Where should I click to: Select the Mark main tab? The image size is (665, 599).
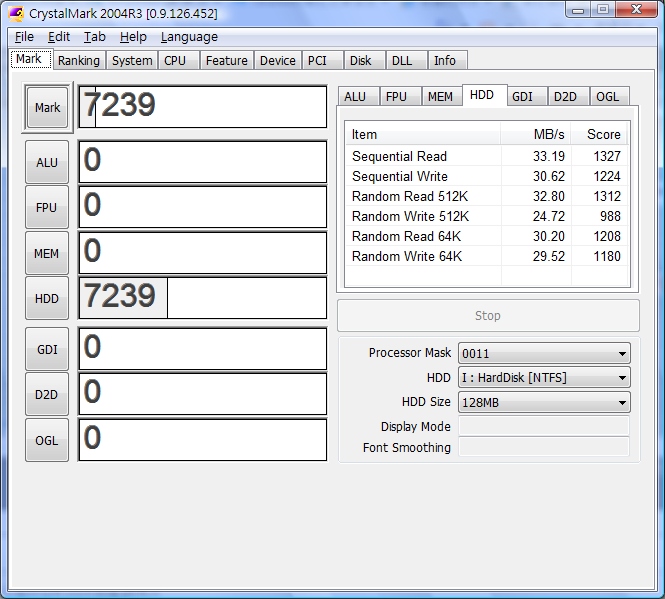pyautogui.click(x=31, y=59)
